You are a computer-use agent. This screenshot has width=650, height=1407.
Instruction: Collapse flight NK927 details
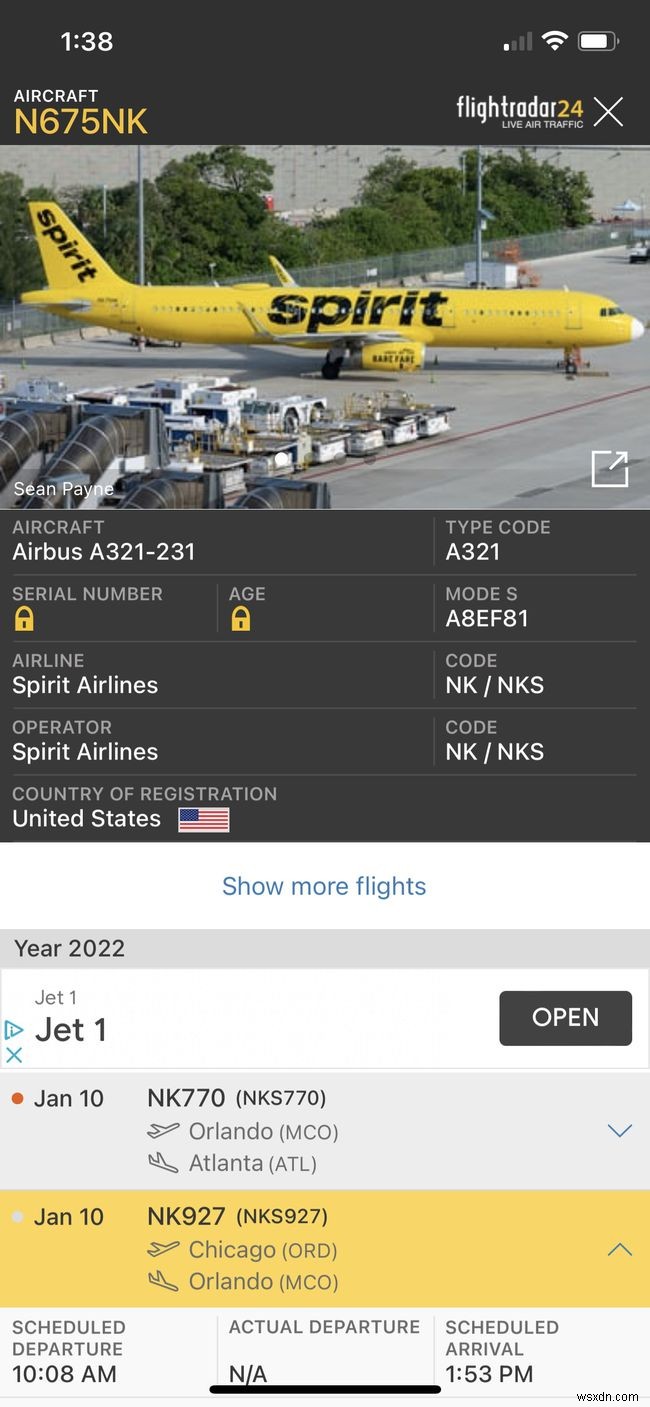click(620, 1249)
